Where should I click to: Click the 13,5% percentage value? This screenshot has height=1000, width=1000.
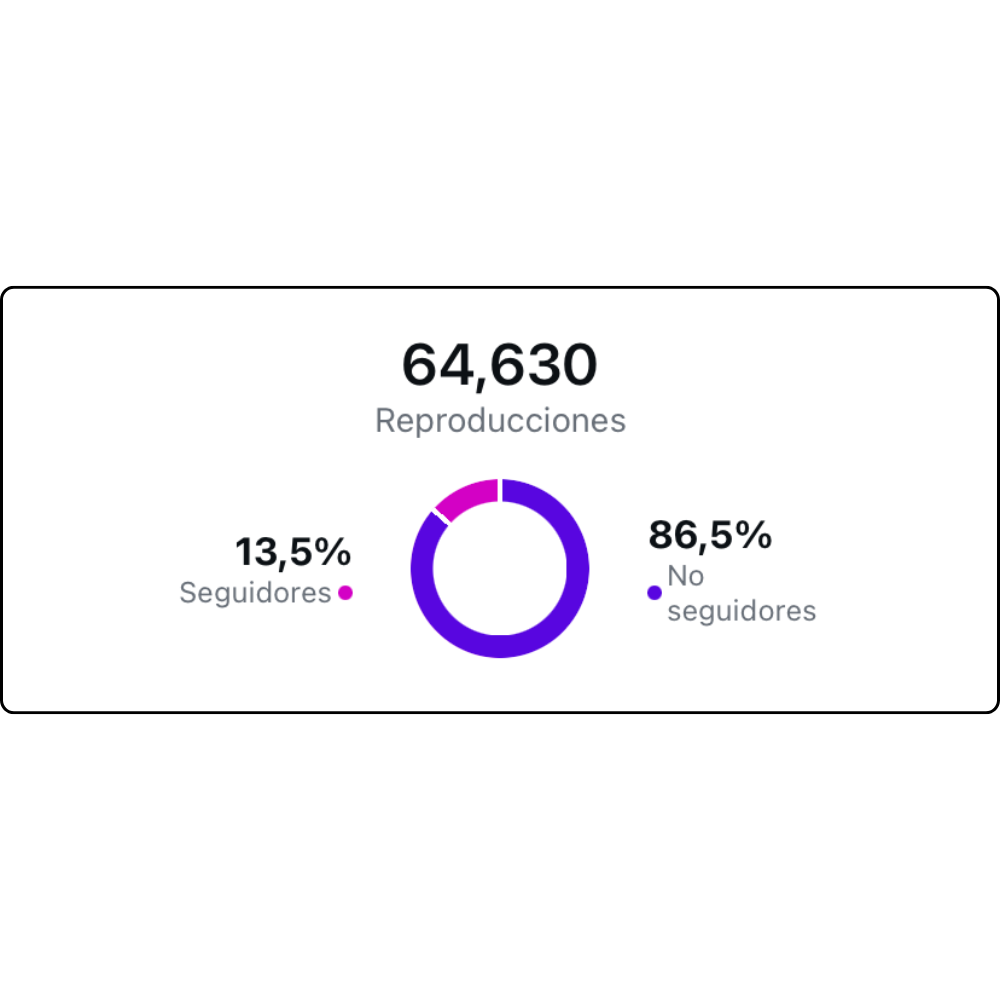(293, 551)
